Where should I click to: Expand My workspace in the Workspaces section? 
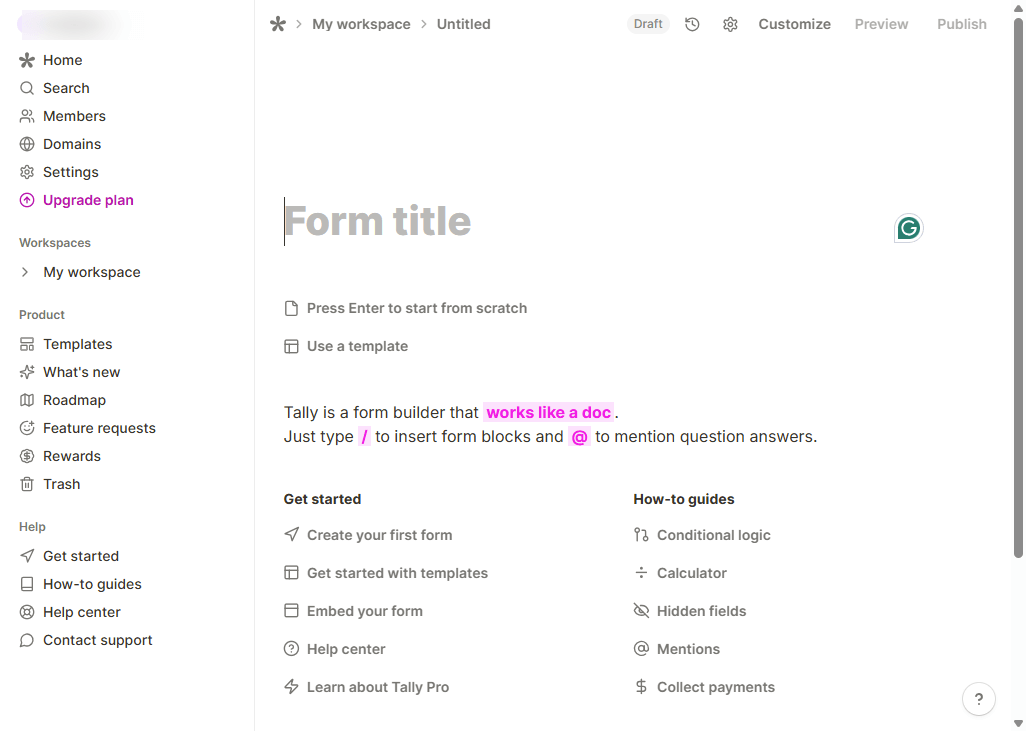coord(24,272)
